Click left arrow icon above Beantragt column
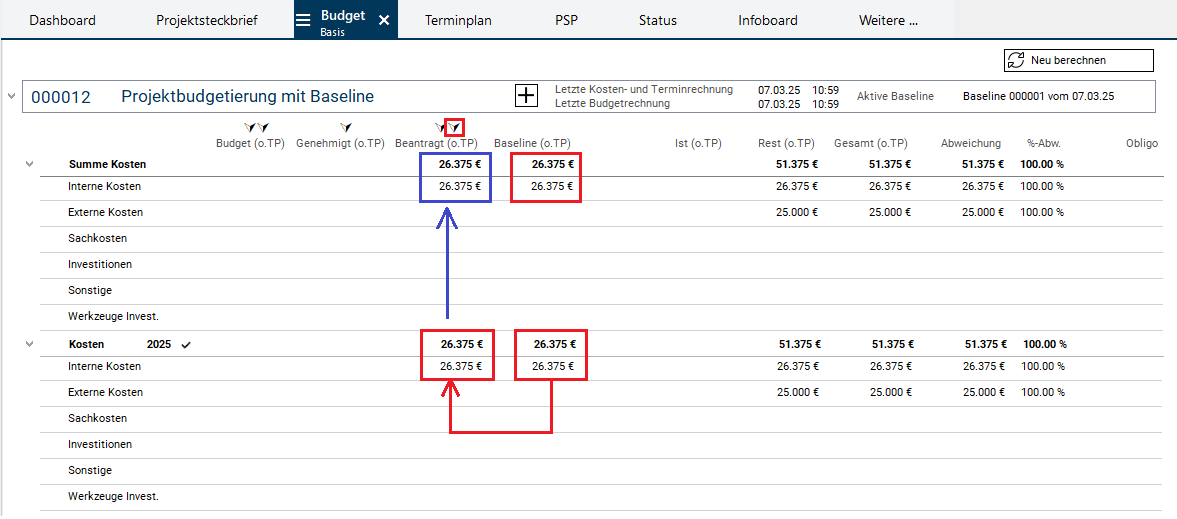This screenshot has height=519, width=1177. coord(441,127)
